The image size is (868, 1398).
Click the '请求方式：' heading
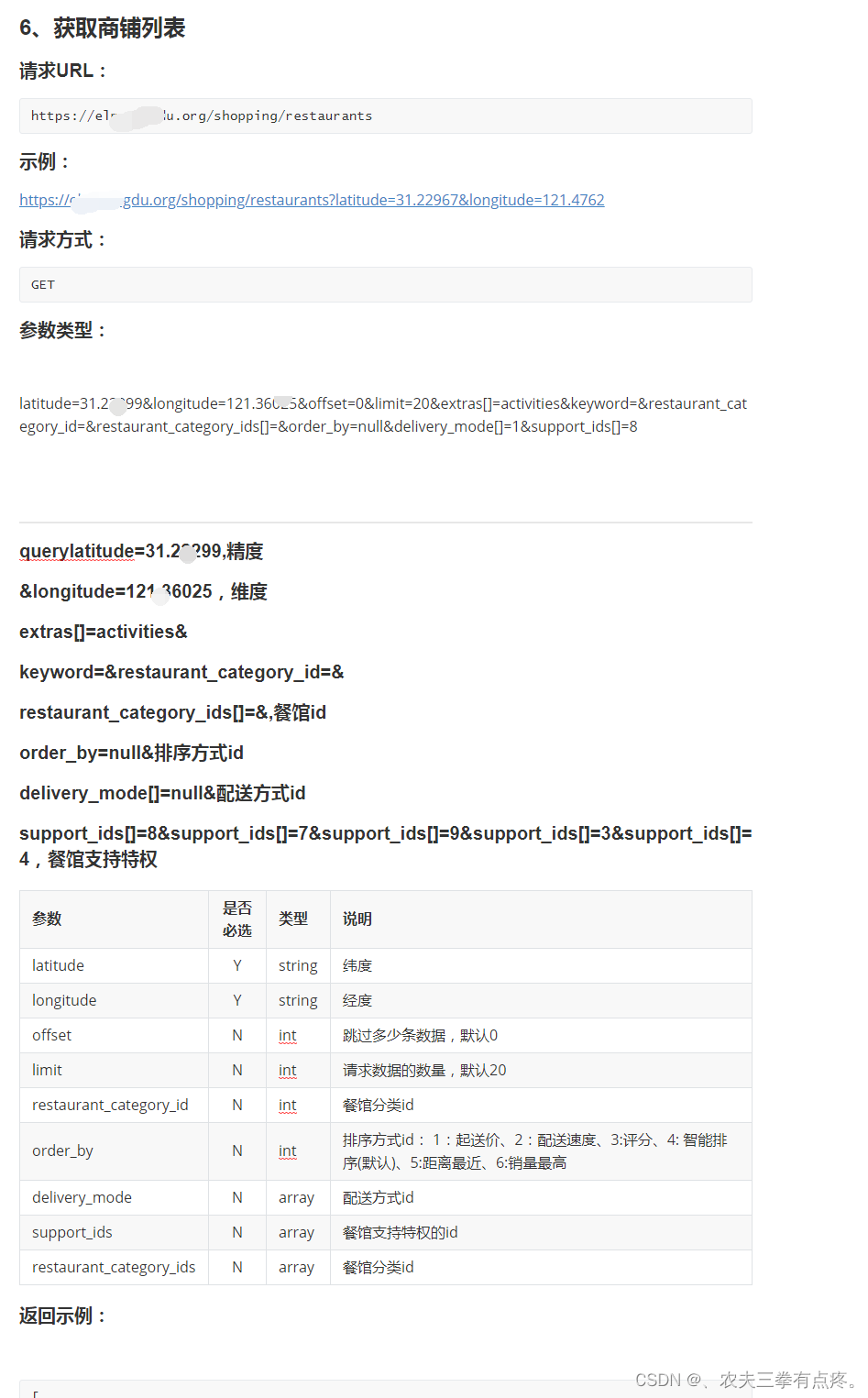click(63, 240)
